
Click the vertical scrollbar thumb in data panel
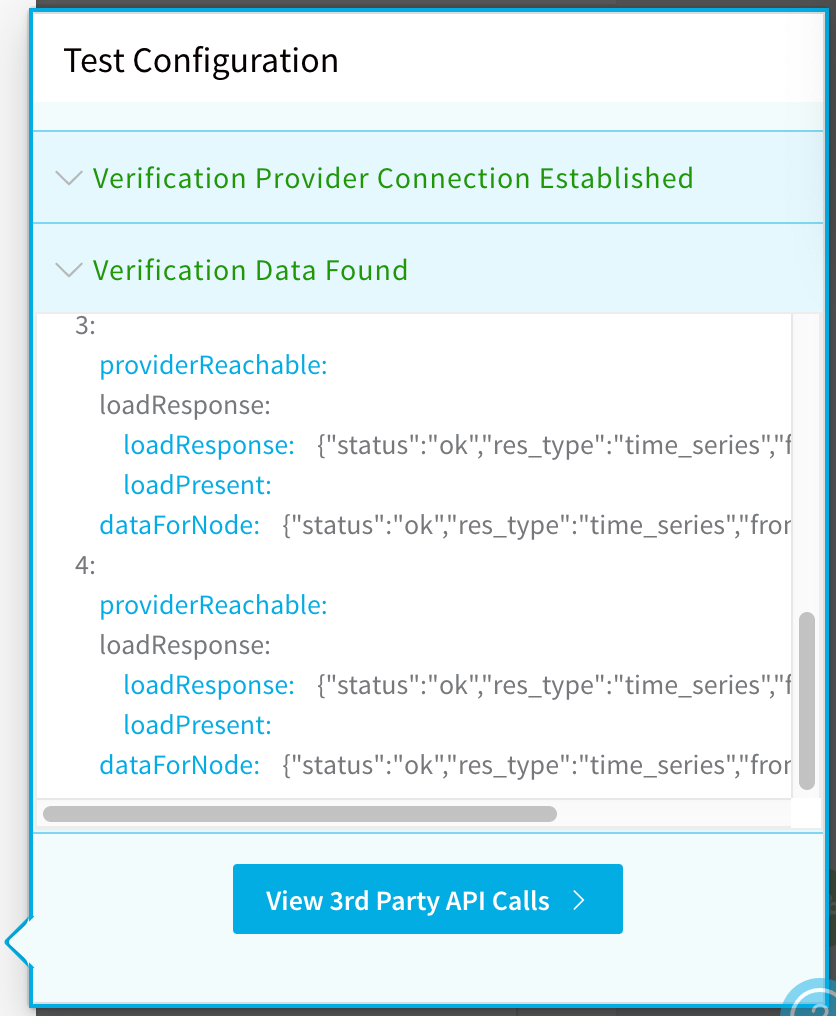tap(807, 700)
